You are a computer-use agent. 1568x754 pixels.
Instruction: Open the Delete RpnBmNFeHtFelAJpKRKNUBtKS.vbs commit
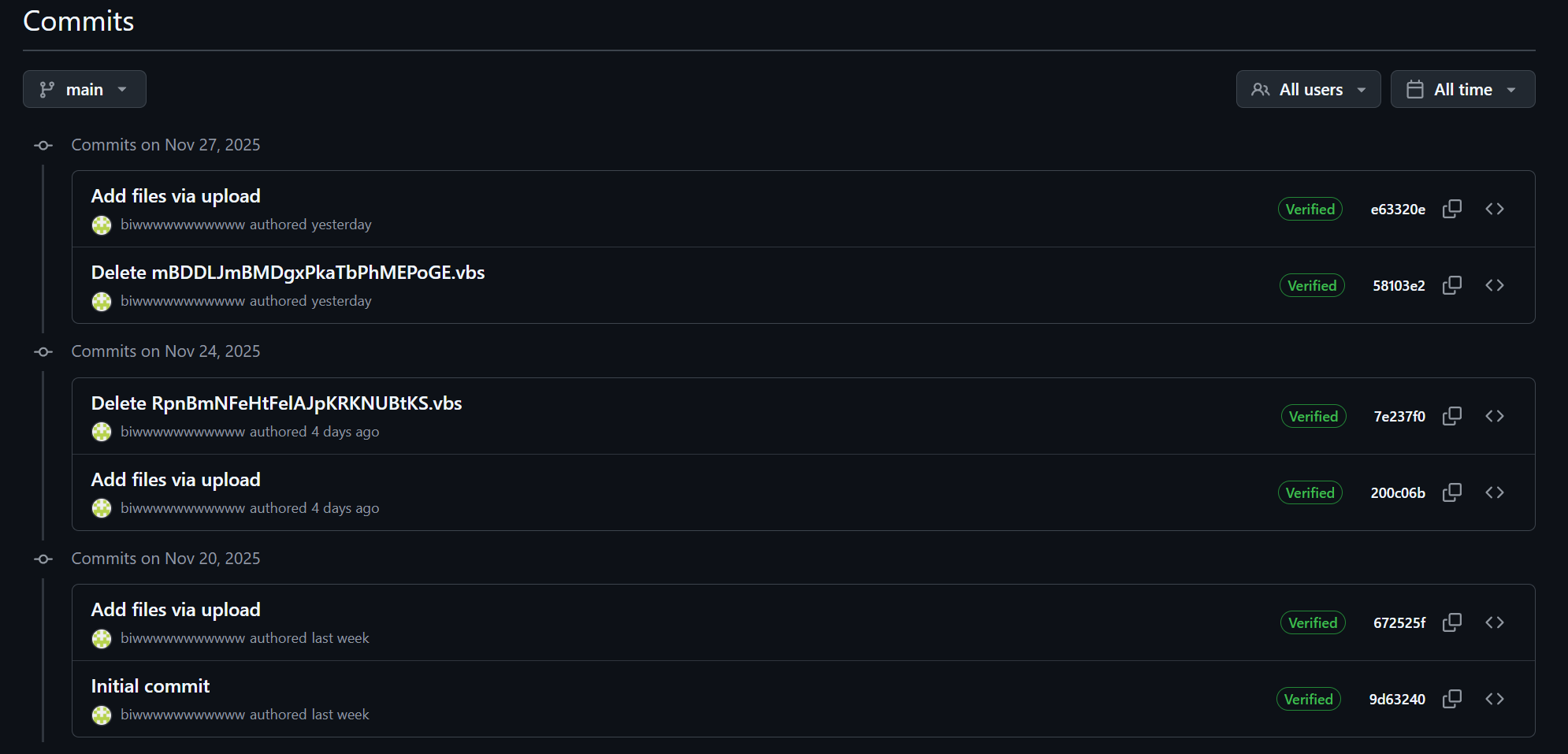click(277, 403)
